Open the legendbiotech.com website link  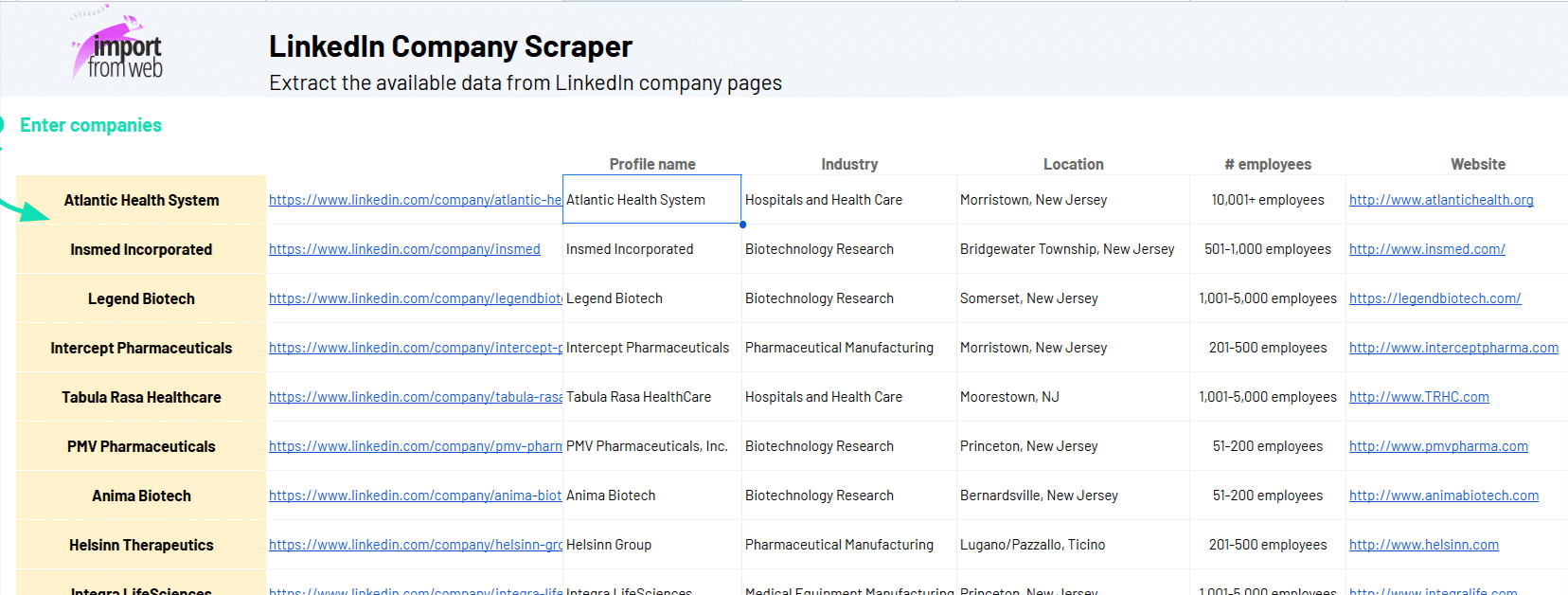(x=1434, y=298)
